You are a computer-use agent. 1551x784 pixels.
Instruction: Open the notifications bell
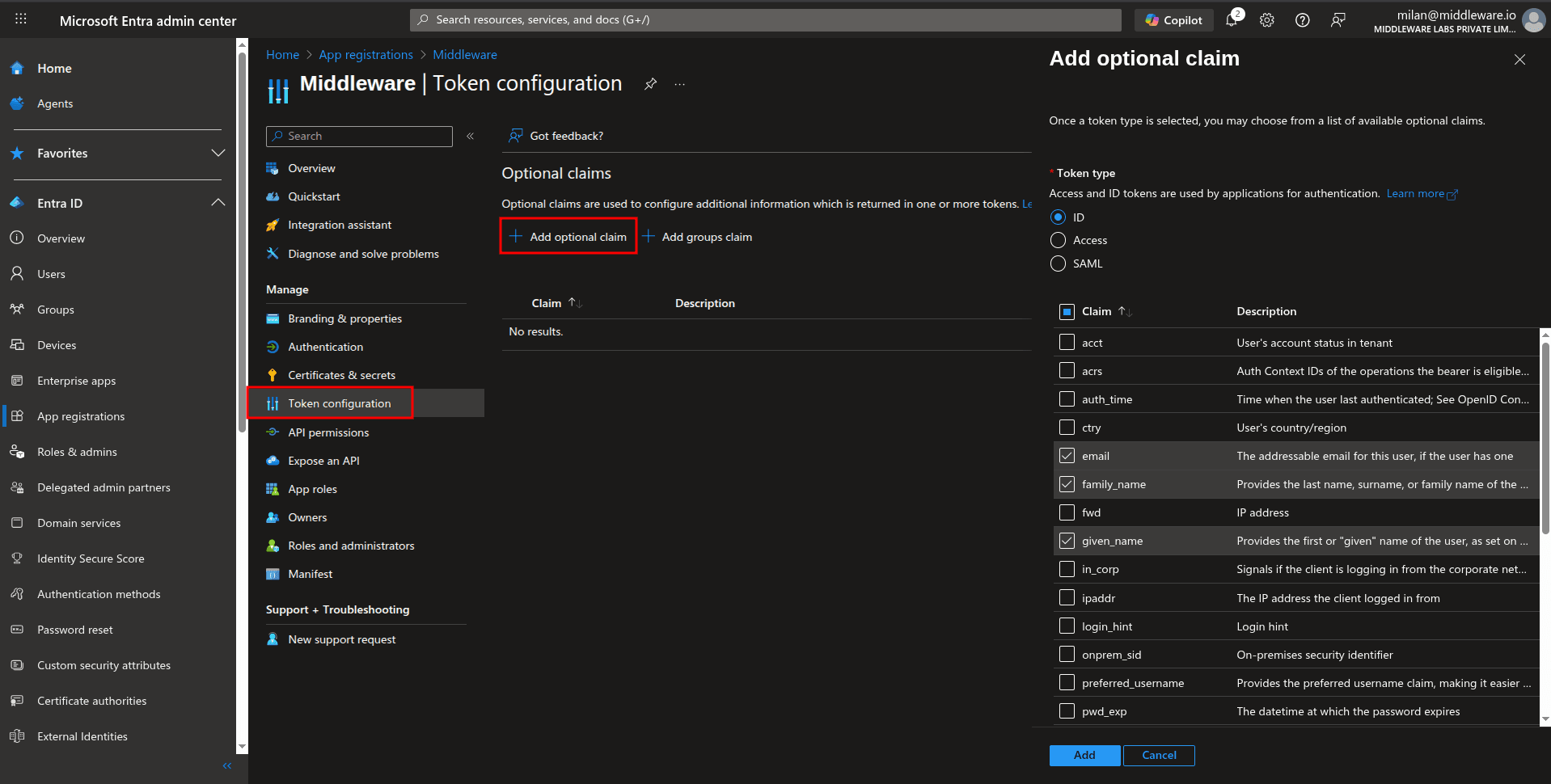coord(1231,19)
